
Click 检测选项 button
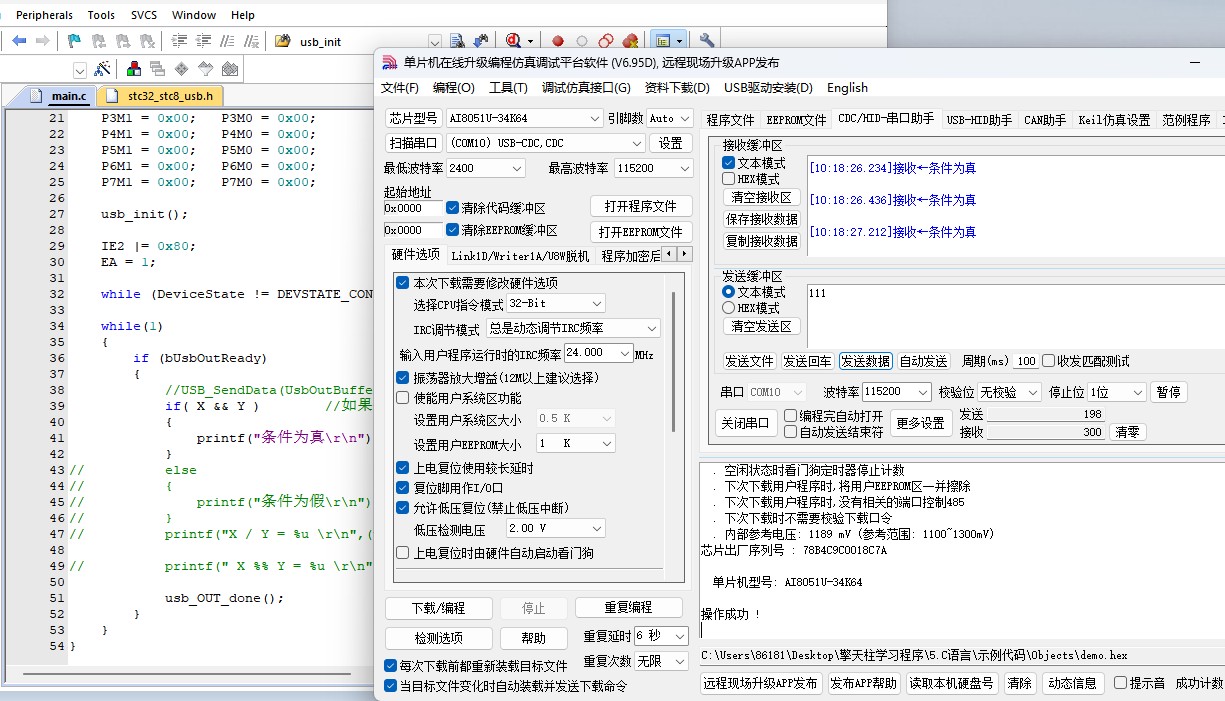(438, 638)
